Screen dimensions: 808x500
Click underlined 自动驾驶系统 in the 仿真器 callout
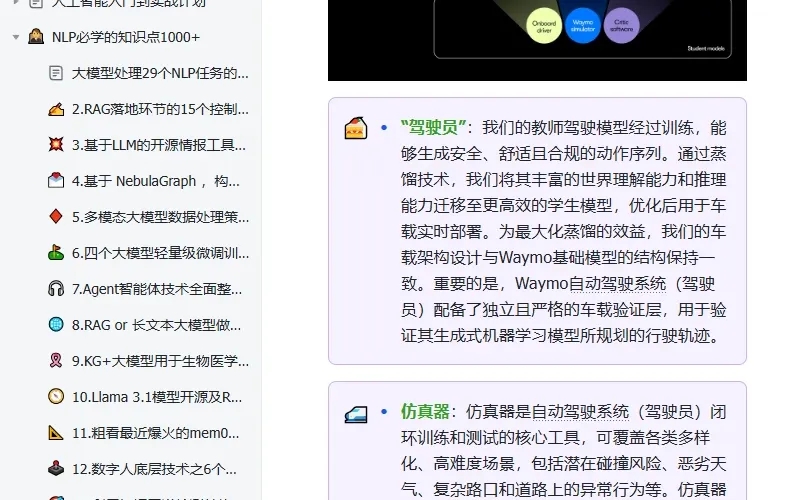pyautogui.click(x=580, y=411)
